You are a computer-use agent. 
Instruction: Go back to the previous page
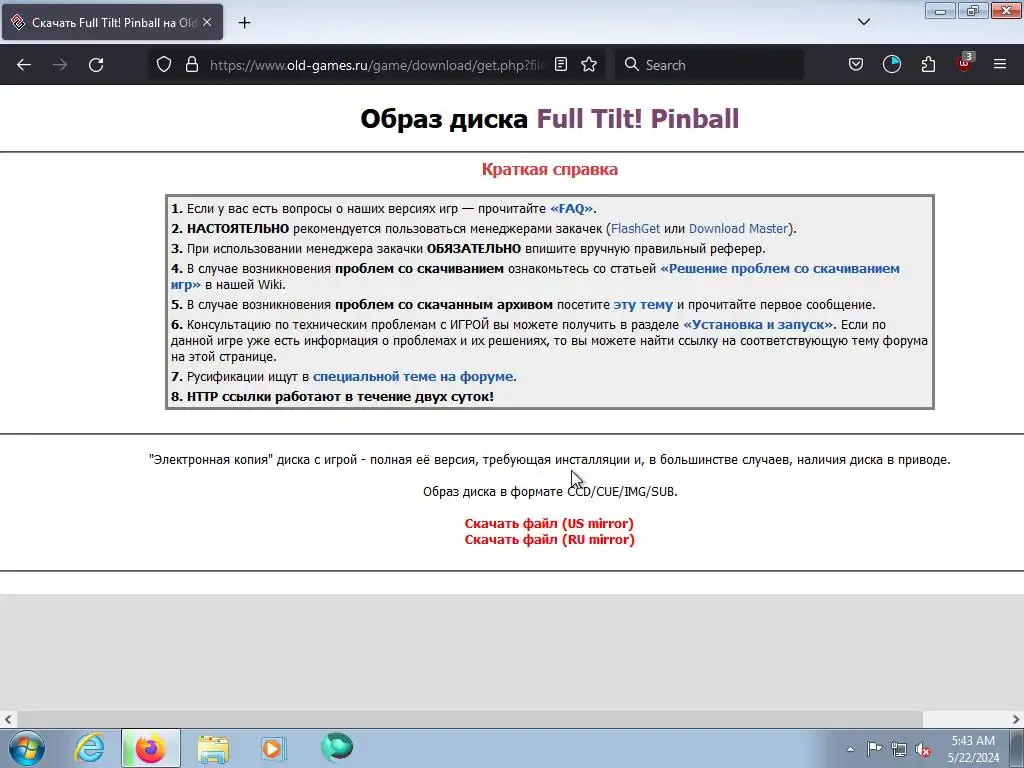24,65
